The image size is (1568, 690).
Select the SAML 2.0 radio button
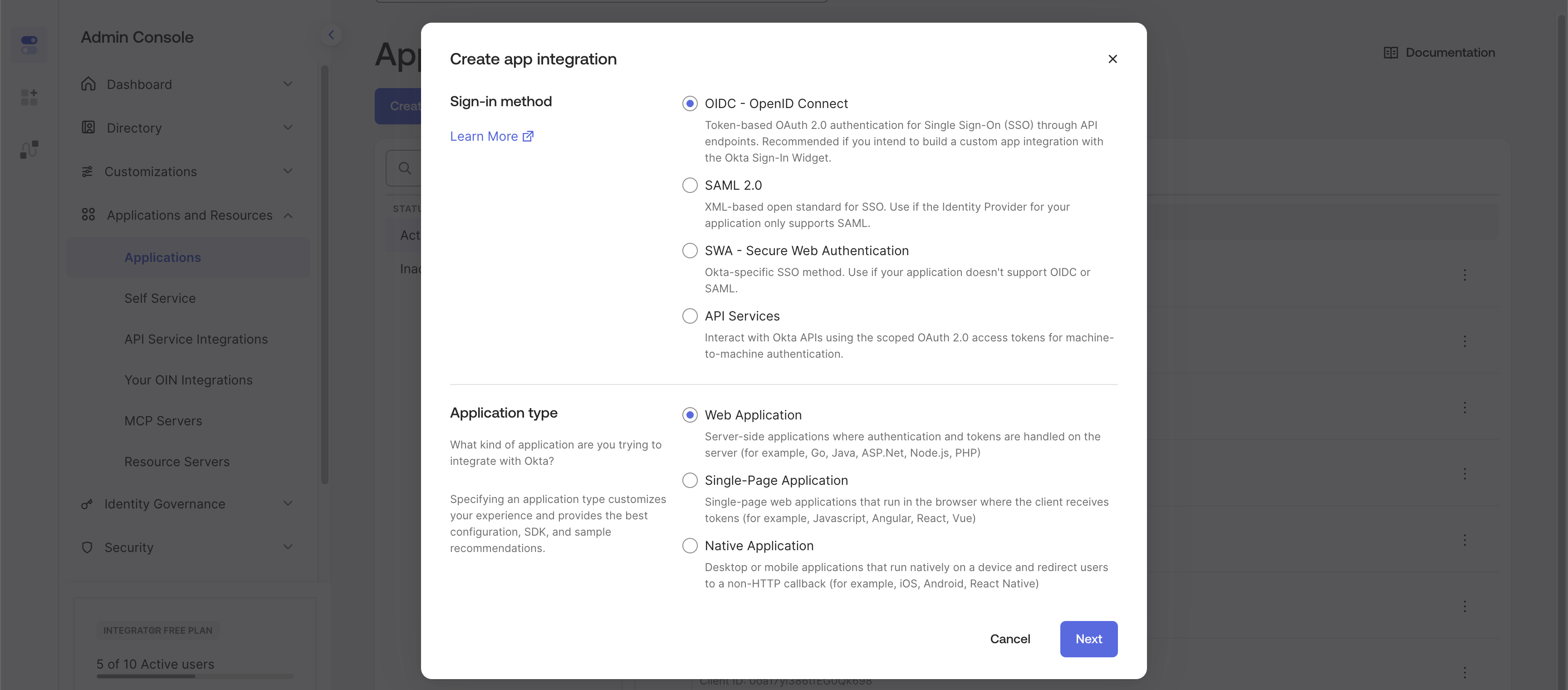[x=690, y=185]
